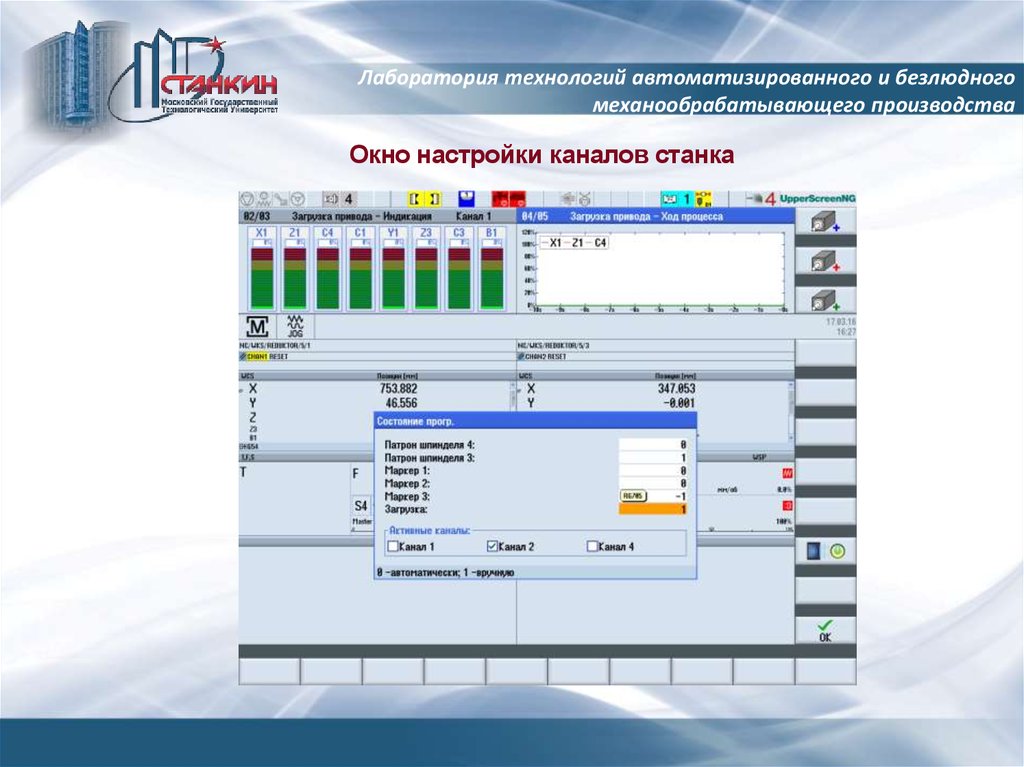The height and width of the screenshot is (767, 1024).
Task: Click the spindle block icon with green plus
Action: 825,301
